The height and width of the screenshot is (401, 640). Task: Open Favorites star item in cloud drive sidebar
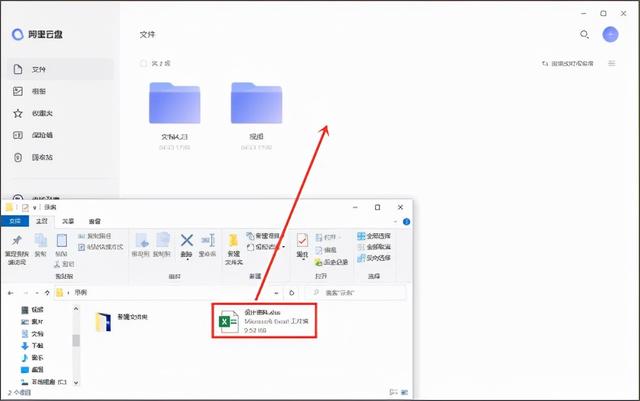(60, 113)
